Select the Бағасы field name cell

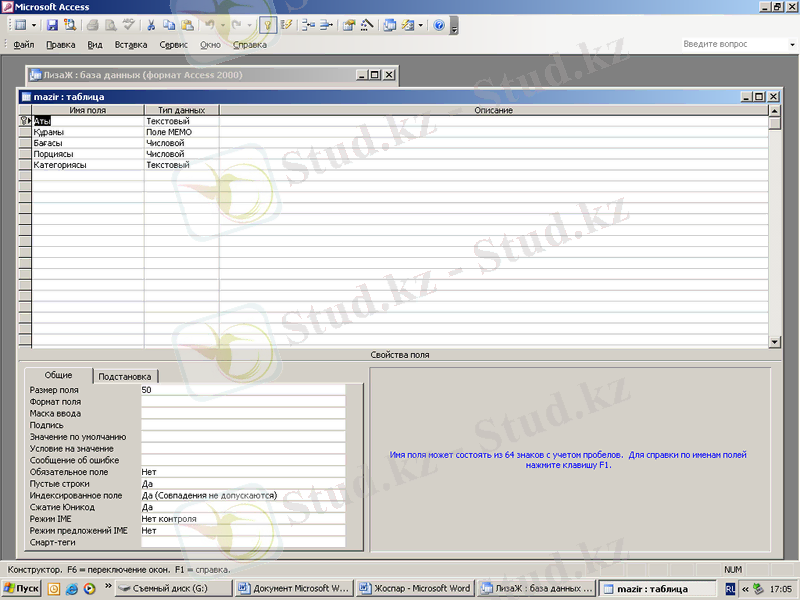[x=88, y=143]
